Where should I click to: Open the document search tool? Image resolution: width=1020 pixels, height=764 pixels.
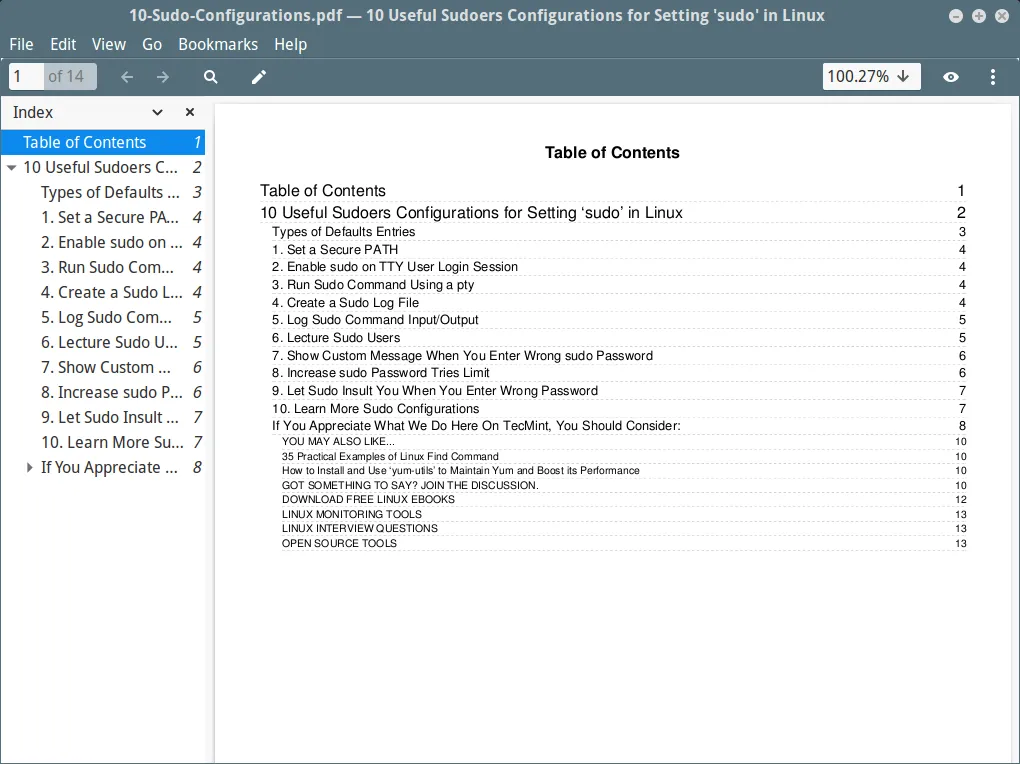(x=210, y=76)
